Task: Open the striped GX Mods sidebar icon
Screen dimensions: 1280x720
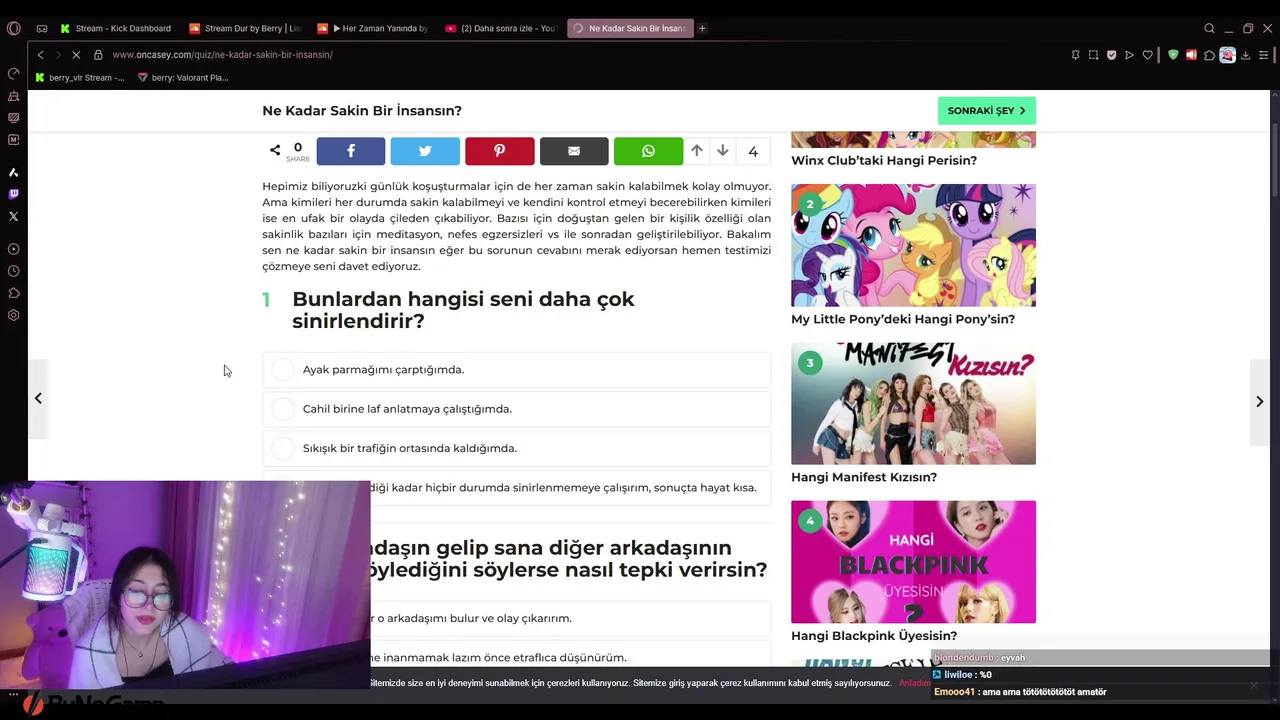Action: tap(13, 117)
